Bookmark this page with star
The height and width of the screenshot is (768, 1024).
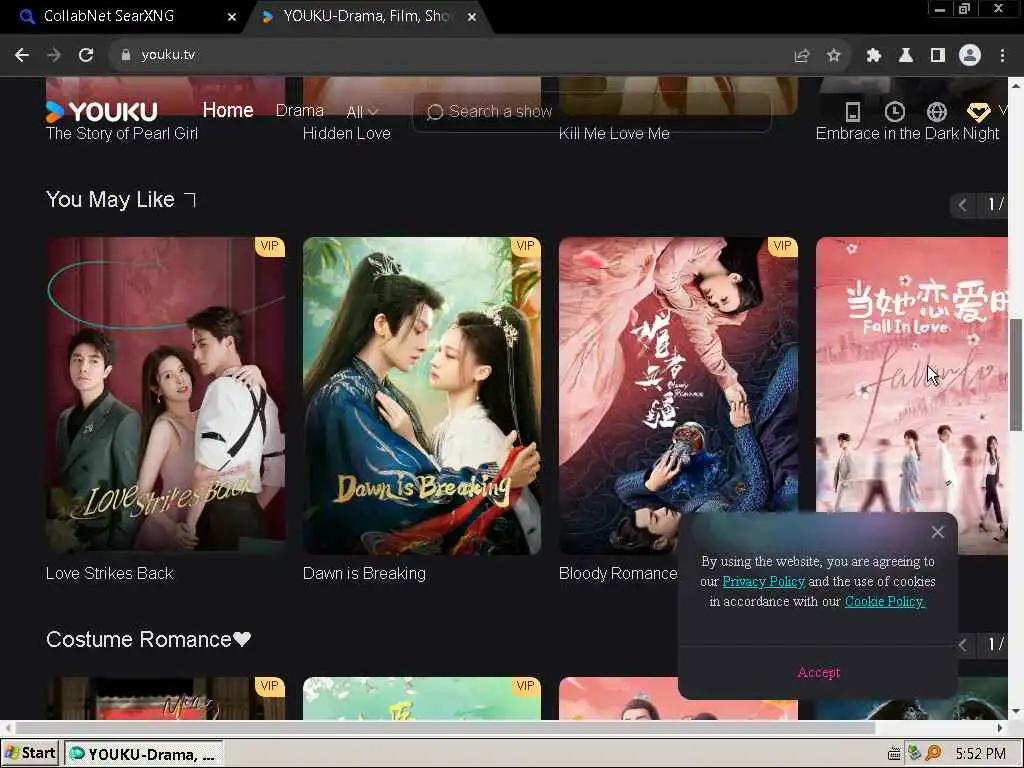[x=833, y=55]
